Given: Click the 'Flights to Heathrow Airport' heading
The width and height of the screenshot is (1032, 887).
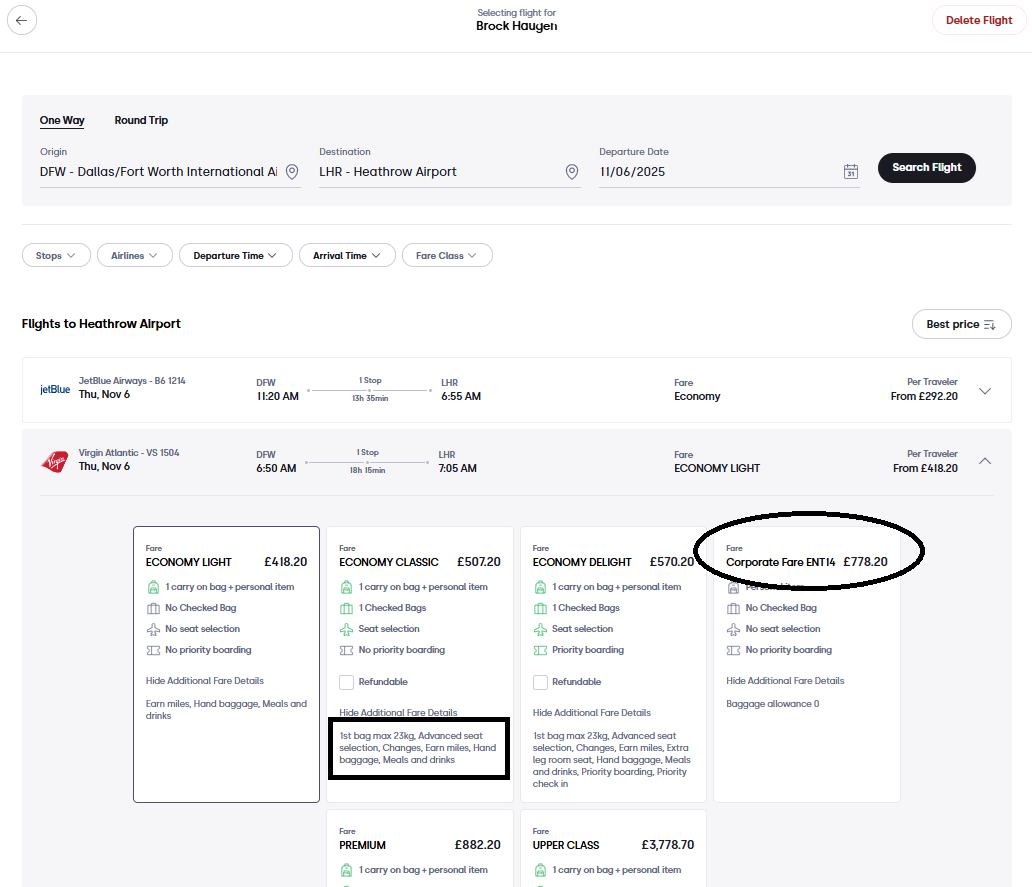Looking at the screenshot, I should point(101,324).
